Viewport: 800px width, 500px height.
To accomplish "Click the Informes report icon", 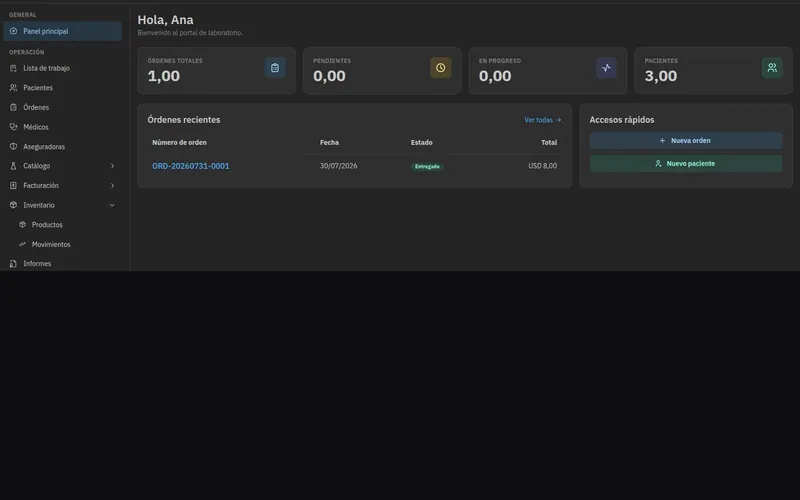I will 13,264.
